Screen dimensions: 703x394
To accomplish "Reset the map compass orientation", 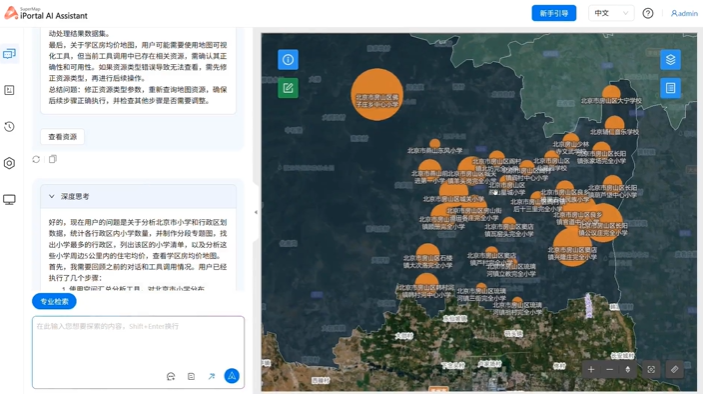I will pos(628,369).
